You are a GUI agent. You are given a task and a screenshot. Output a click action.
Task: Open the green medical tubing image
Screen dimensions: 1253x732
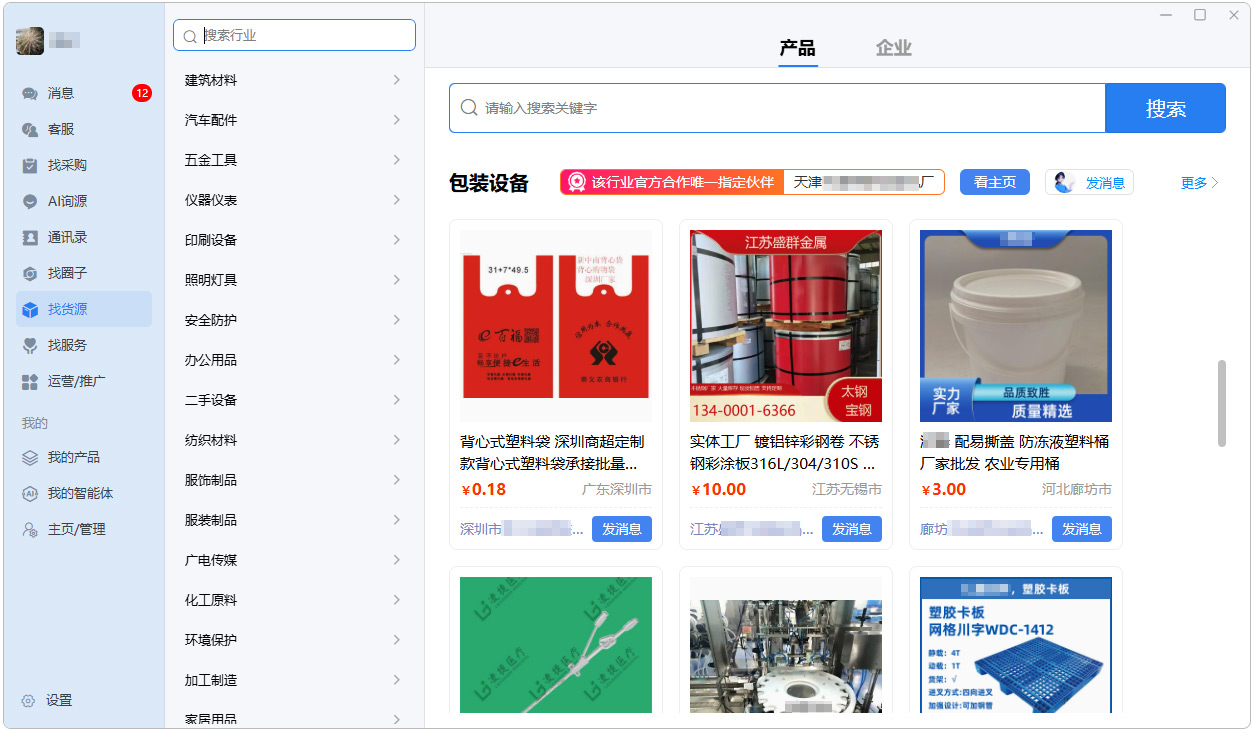(556, 645)
